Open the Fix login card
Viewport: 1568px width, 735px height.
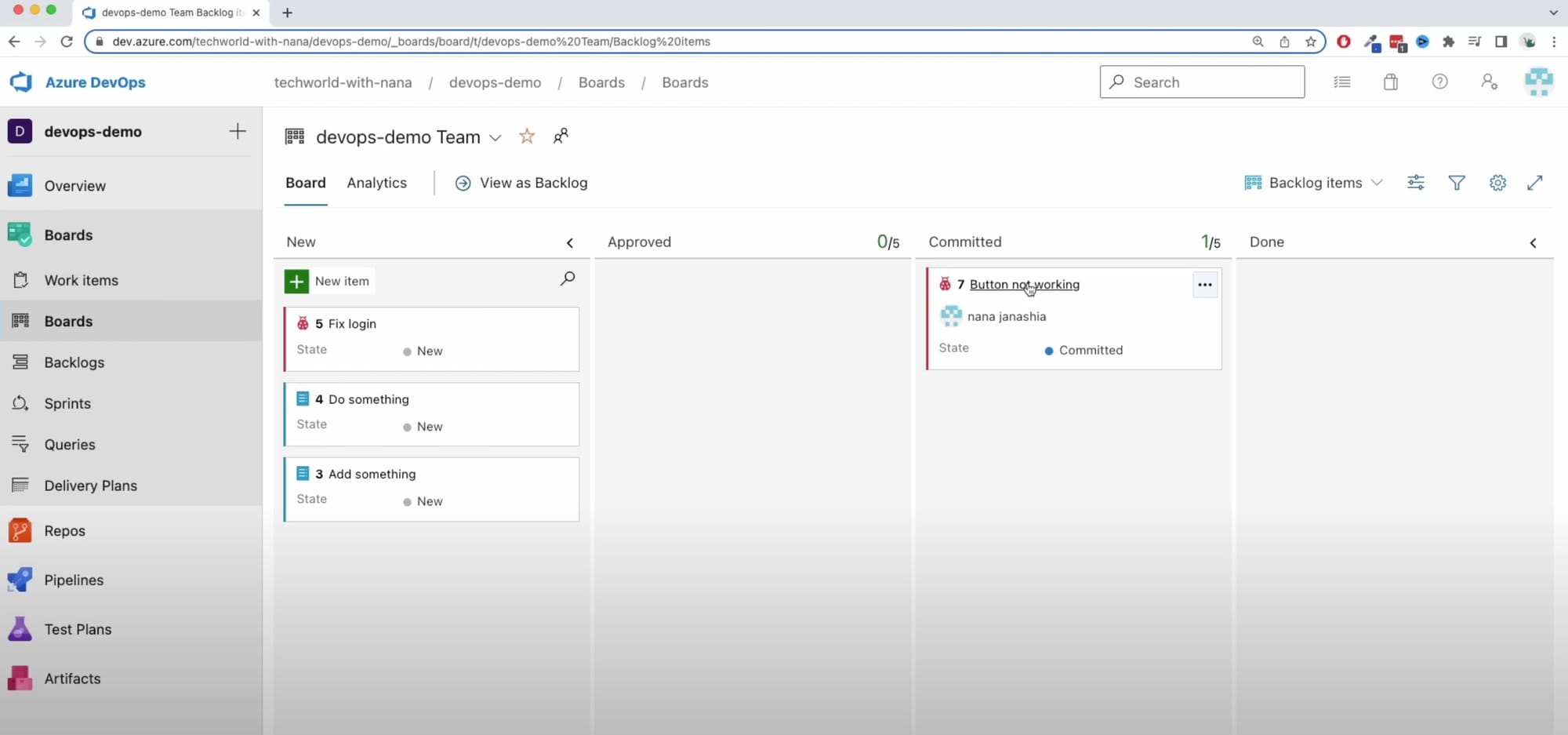[352, 324]
